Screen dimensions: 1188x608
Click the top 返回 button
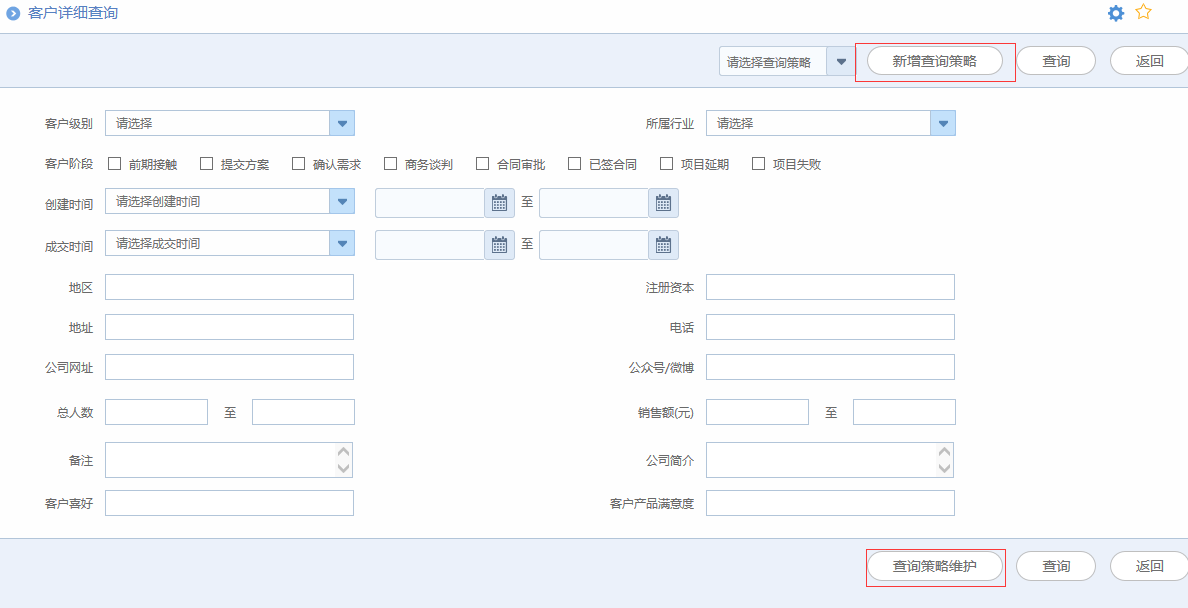pos(1149,61)
